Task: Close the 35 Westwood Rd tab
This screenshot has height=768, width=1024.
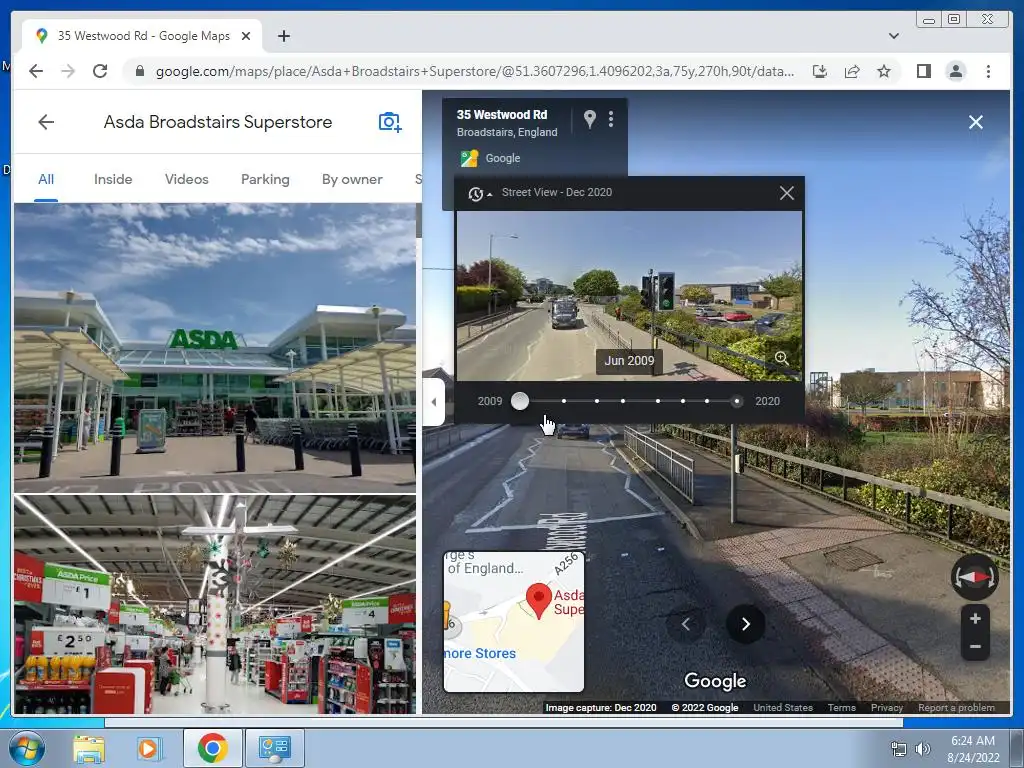Action: (x=246, y=36)
